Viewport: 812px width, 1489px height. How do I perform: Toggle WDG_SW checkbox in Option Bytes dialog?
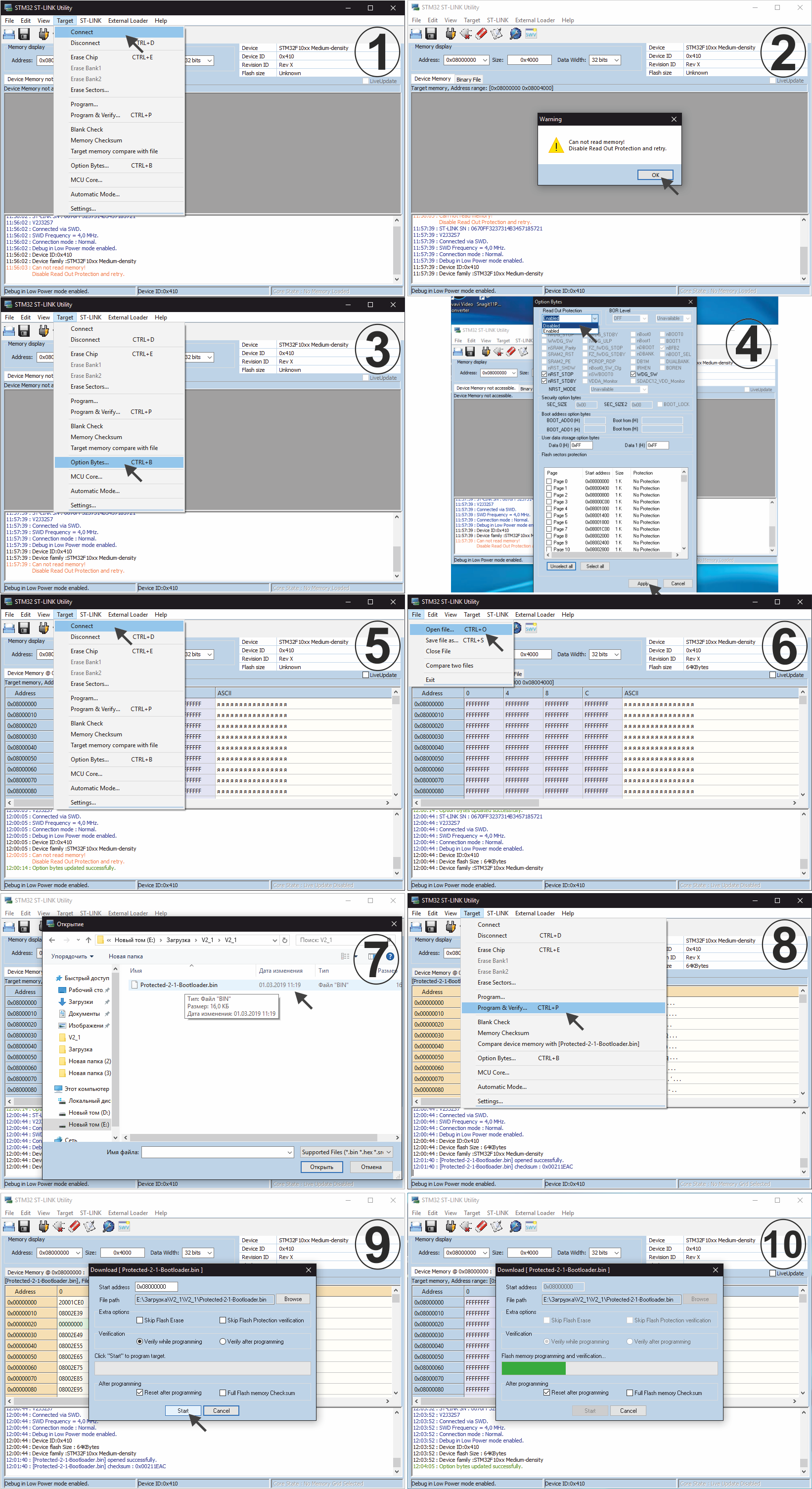[633, 374]
